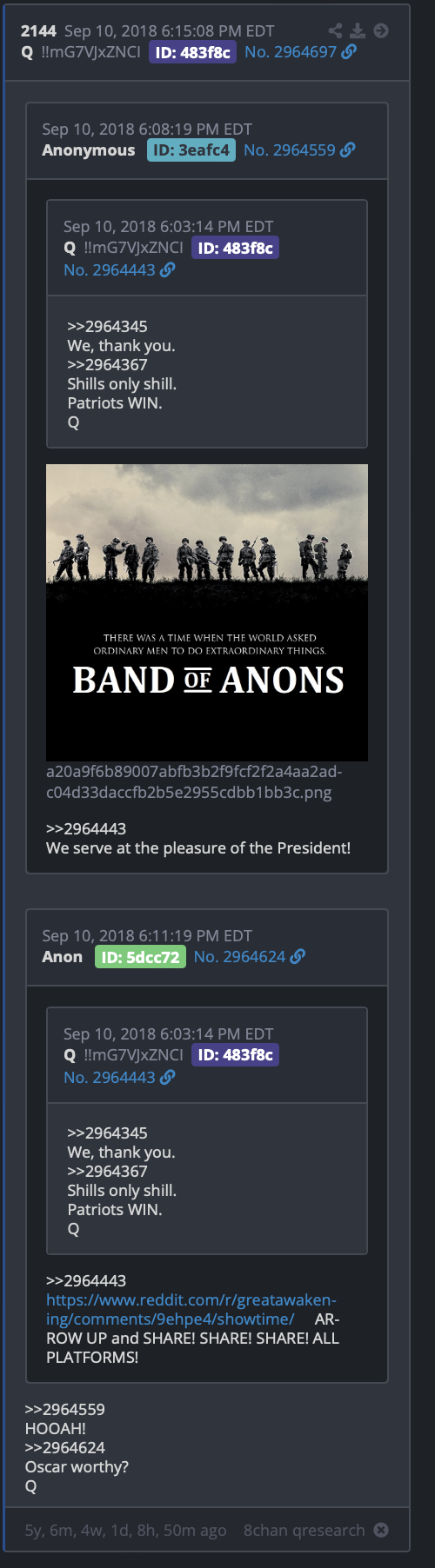
Task: Click the post number 2144 label
Action: (39, 31)
